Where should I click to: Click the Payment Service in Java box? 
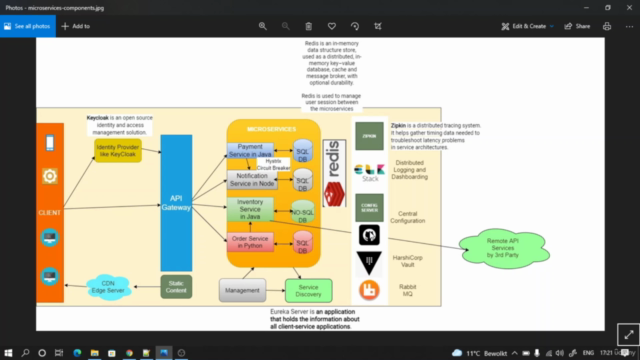[250, 151]
